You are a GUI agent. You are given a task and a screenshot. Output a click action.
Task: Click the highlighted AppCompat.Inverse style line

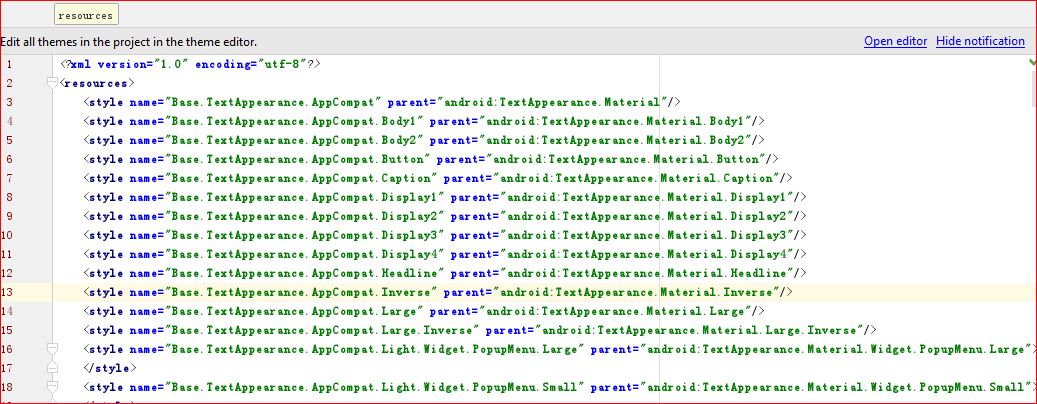(x=438, y=292)
